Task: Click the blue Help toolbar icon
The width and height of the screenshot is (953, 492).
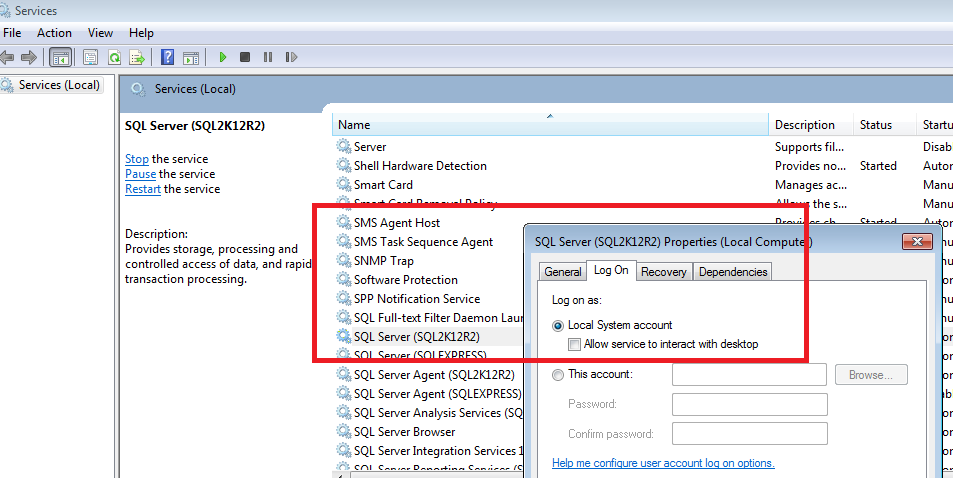Action: point(168,58)
